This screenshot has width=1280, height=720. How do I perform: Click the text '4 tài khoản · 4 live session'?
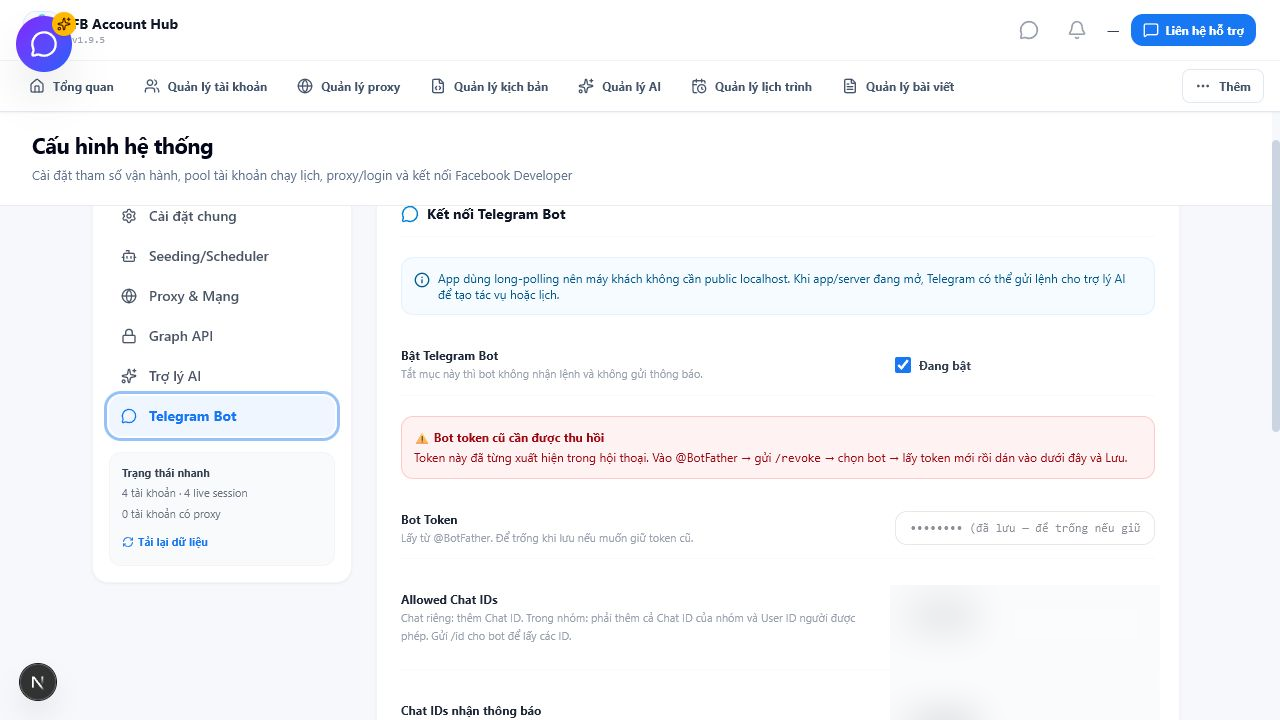pos(184,493)
